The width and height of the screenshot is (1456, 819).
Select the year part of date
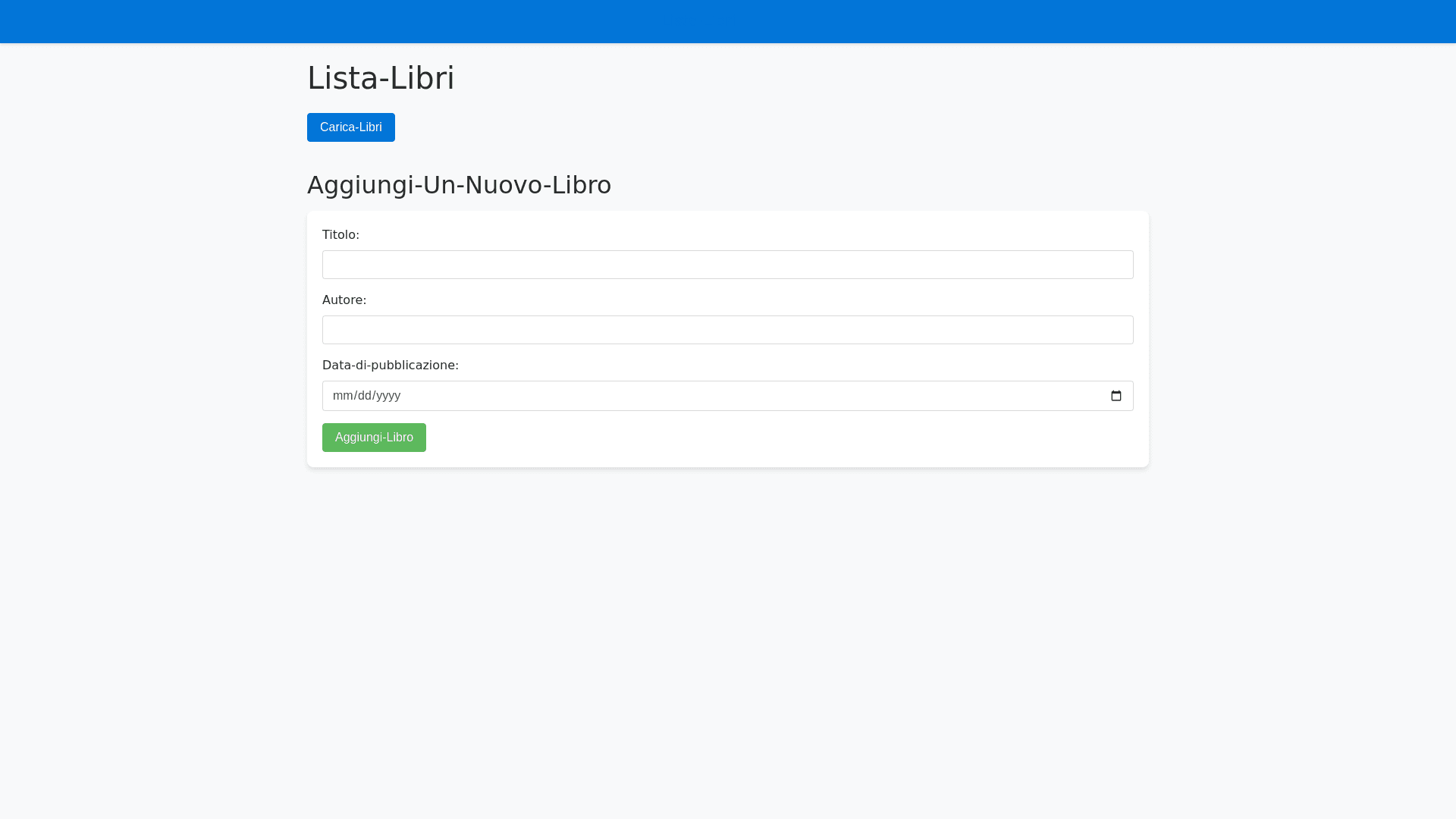pos(388,396)
